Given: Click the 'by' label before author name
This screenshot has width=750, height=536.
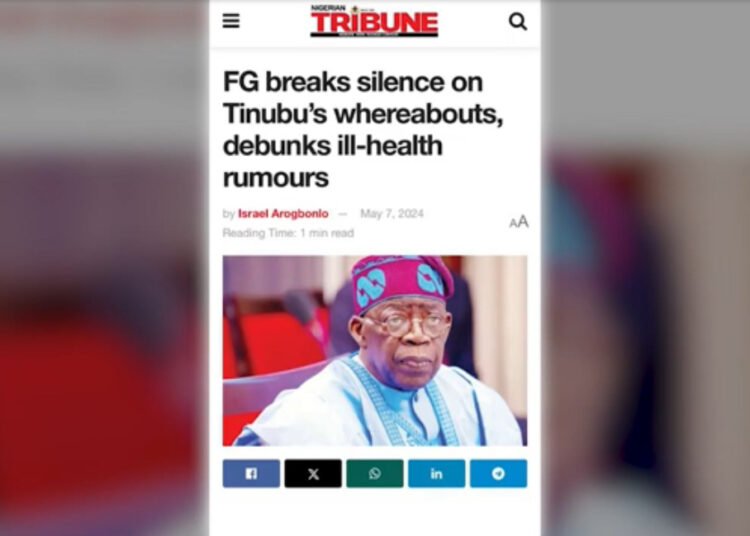Looking at the screenshot, I should coord(228,214).
